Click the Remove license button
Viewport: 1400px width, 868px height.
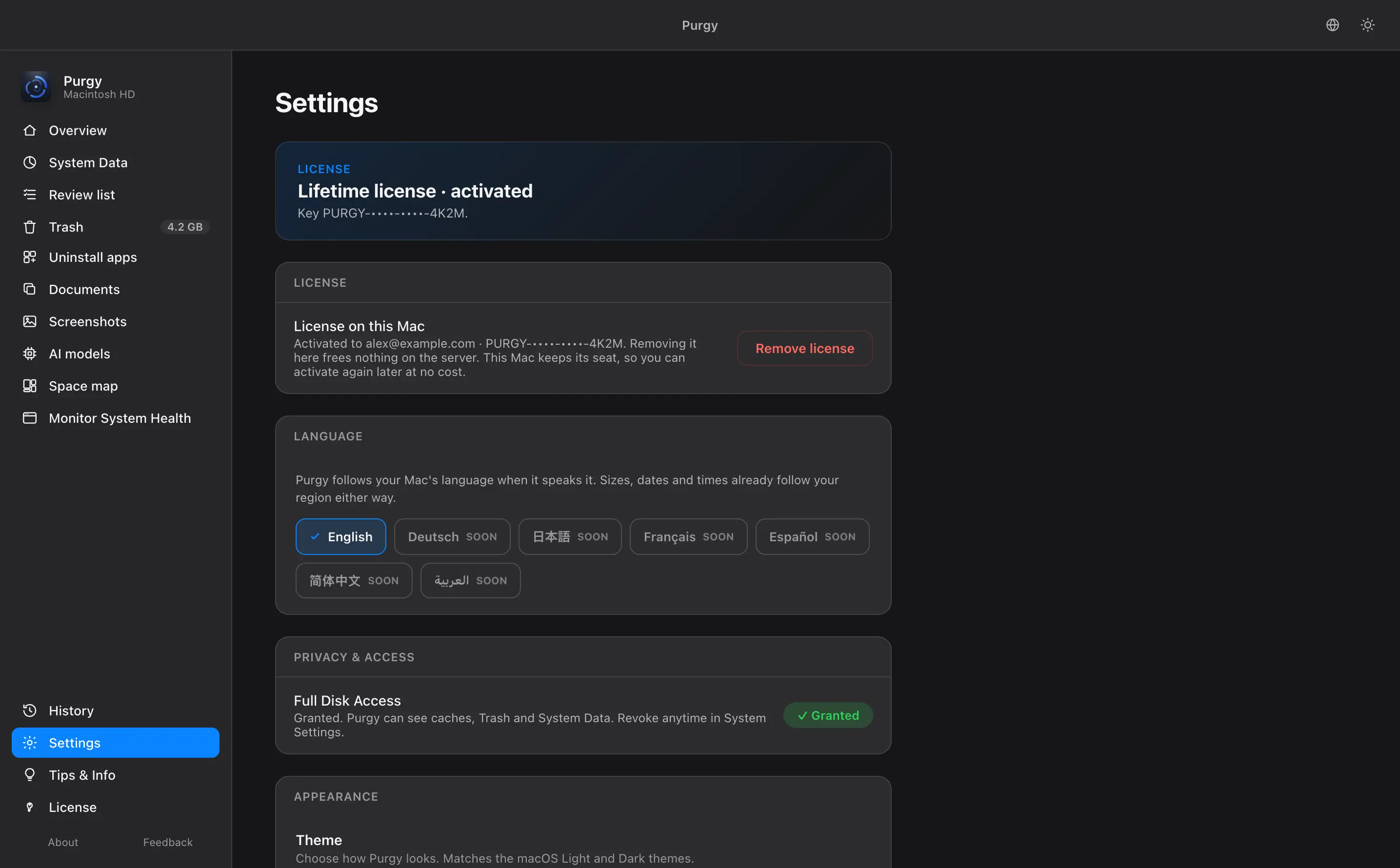tap(804, 348)
